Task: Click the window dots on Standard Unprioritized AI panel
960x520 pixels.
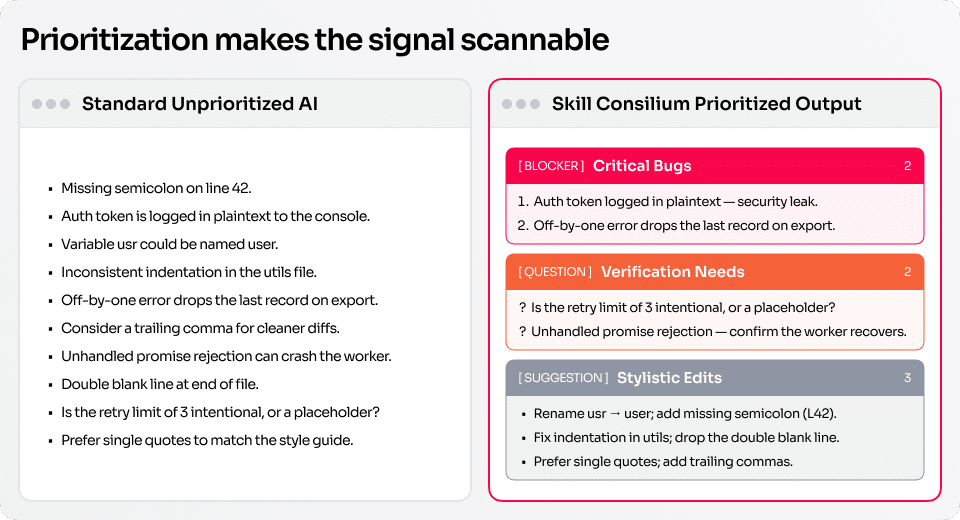Action: (51, 104)
